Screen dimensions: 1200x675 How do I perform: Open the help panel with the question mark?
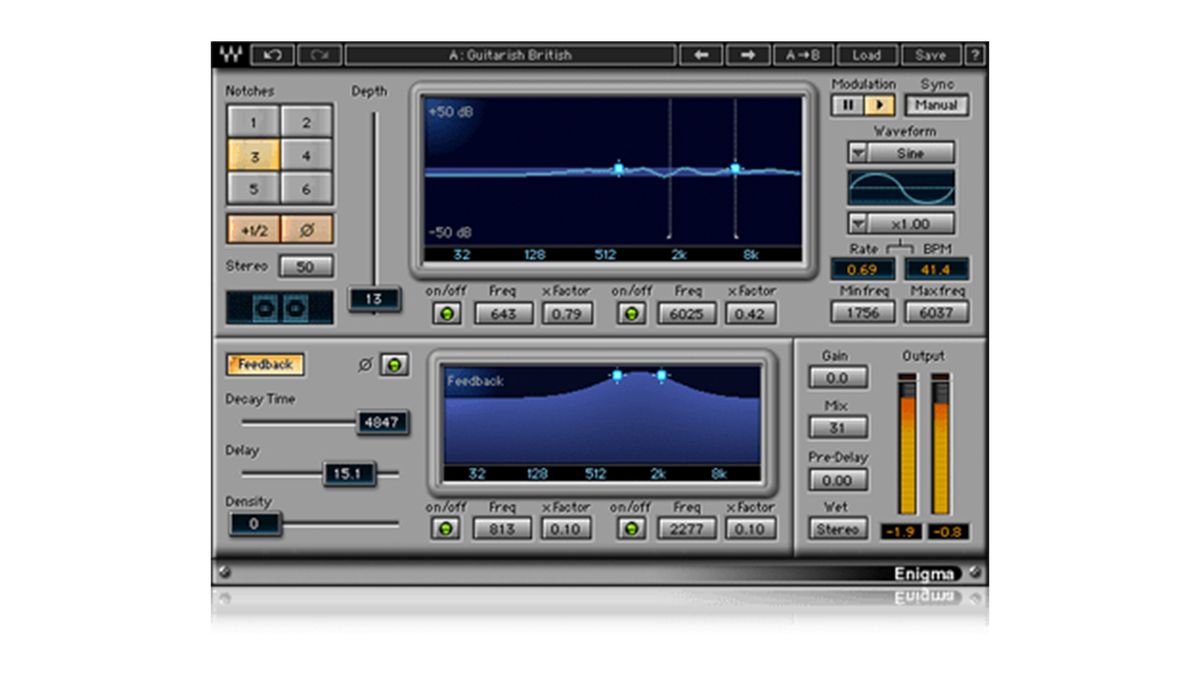975,54
